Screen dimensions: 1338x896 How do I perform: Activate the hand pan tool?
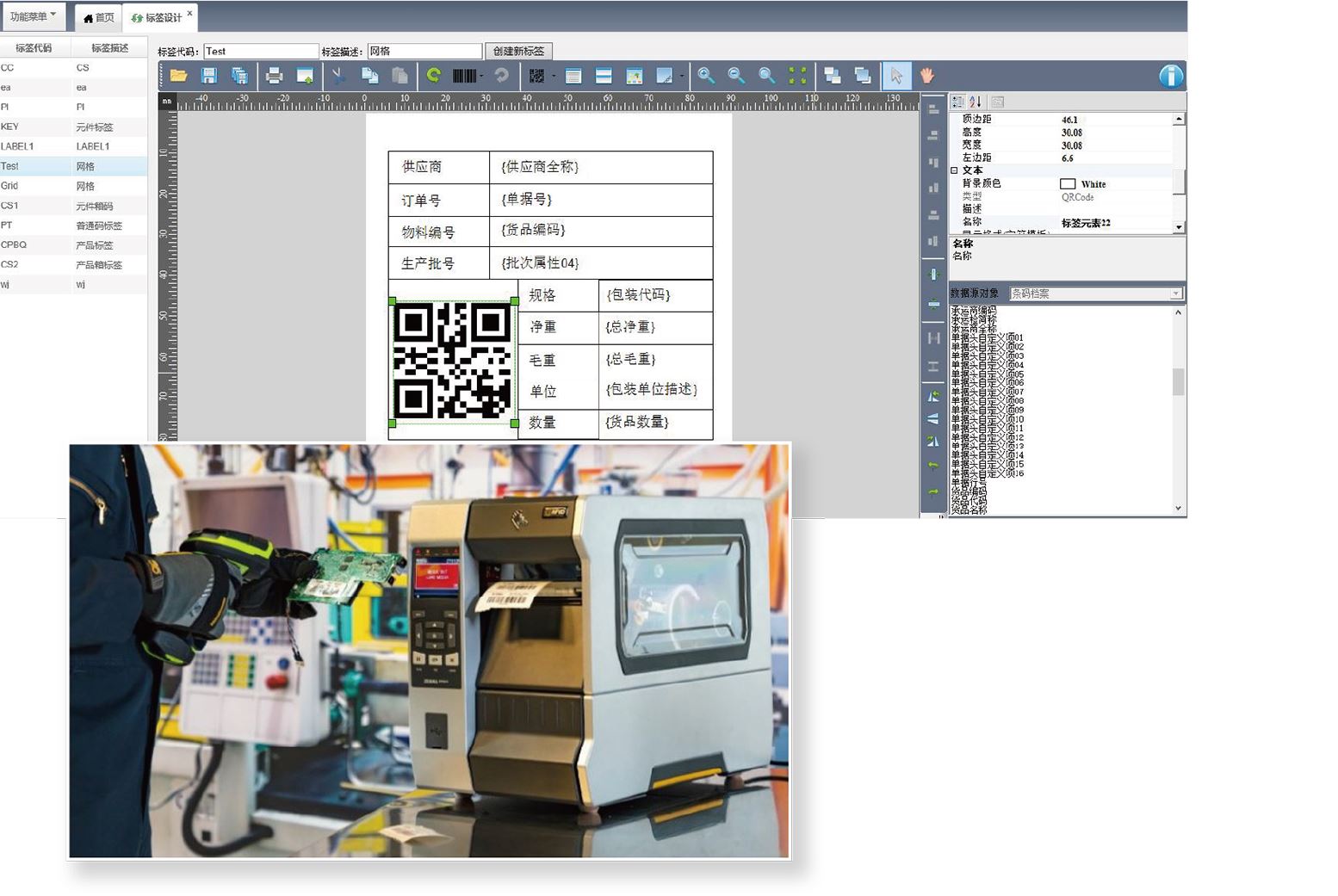[926, 76]
